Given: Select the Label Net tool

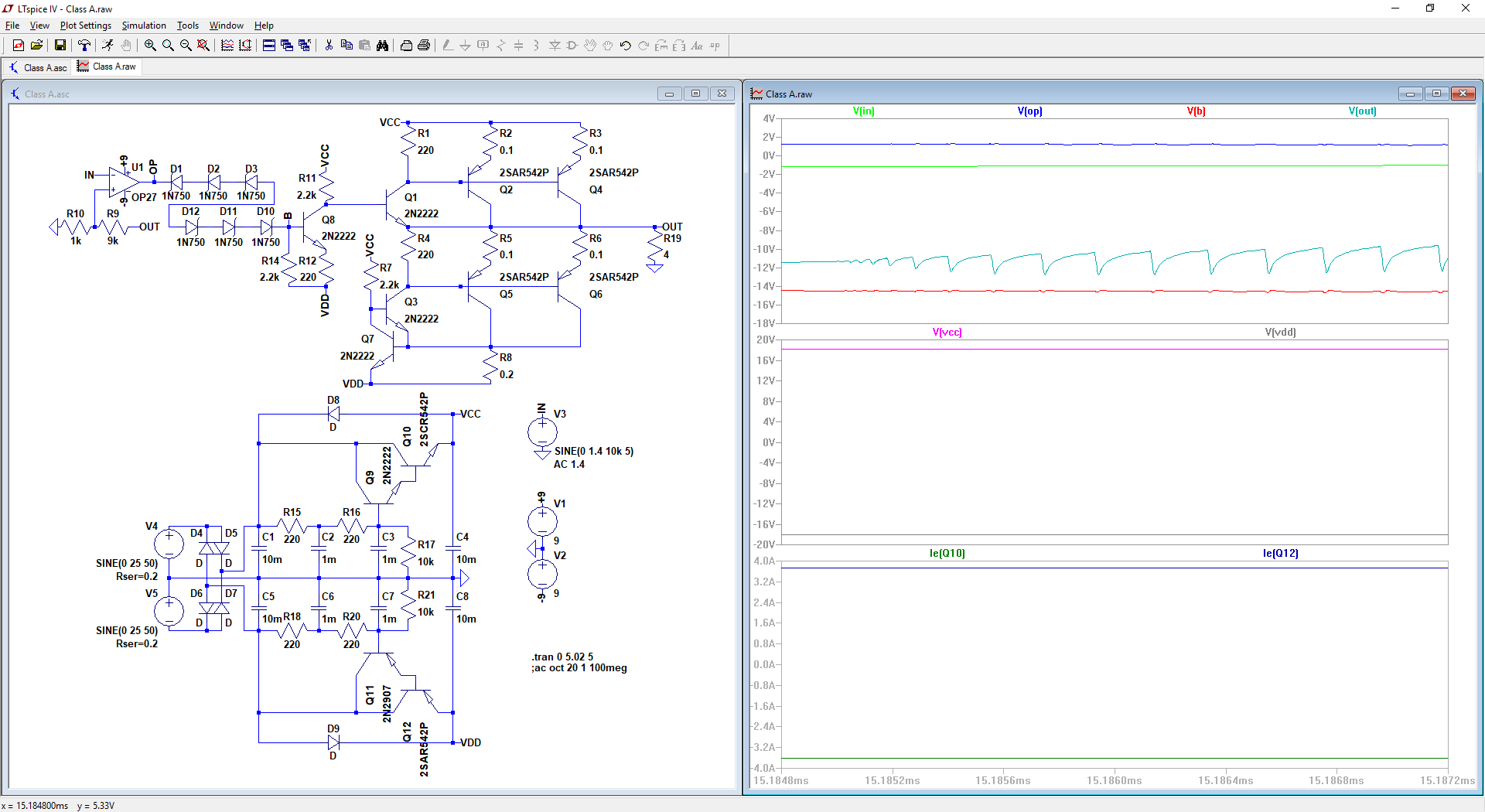Looking at the screenshot, I should tap(483, 46).
